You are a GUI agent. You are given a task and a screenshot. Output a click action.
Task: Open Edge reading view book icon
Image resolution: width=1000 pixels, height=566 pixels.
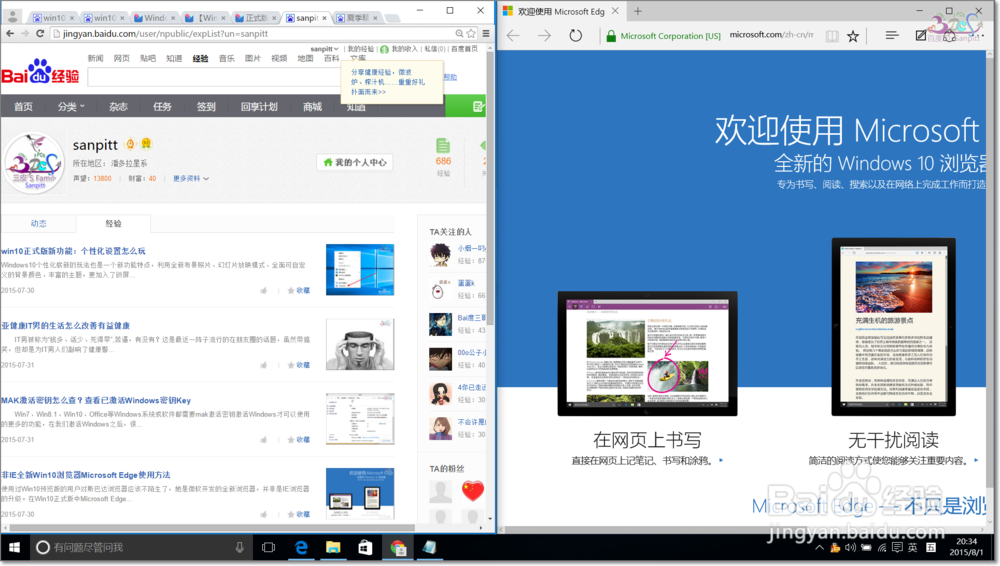832,36
